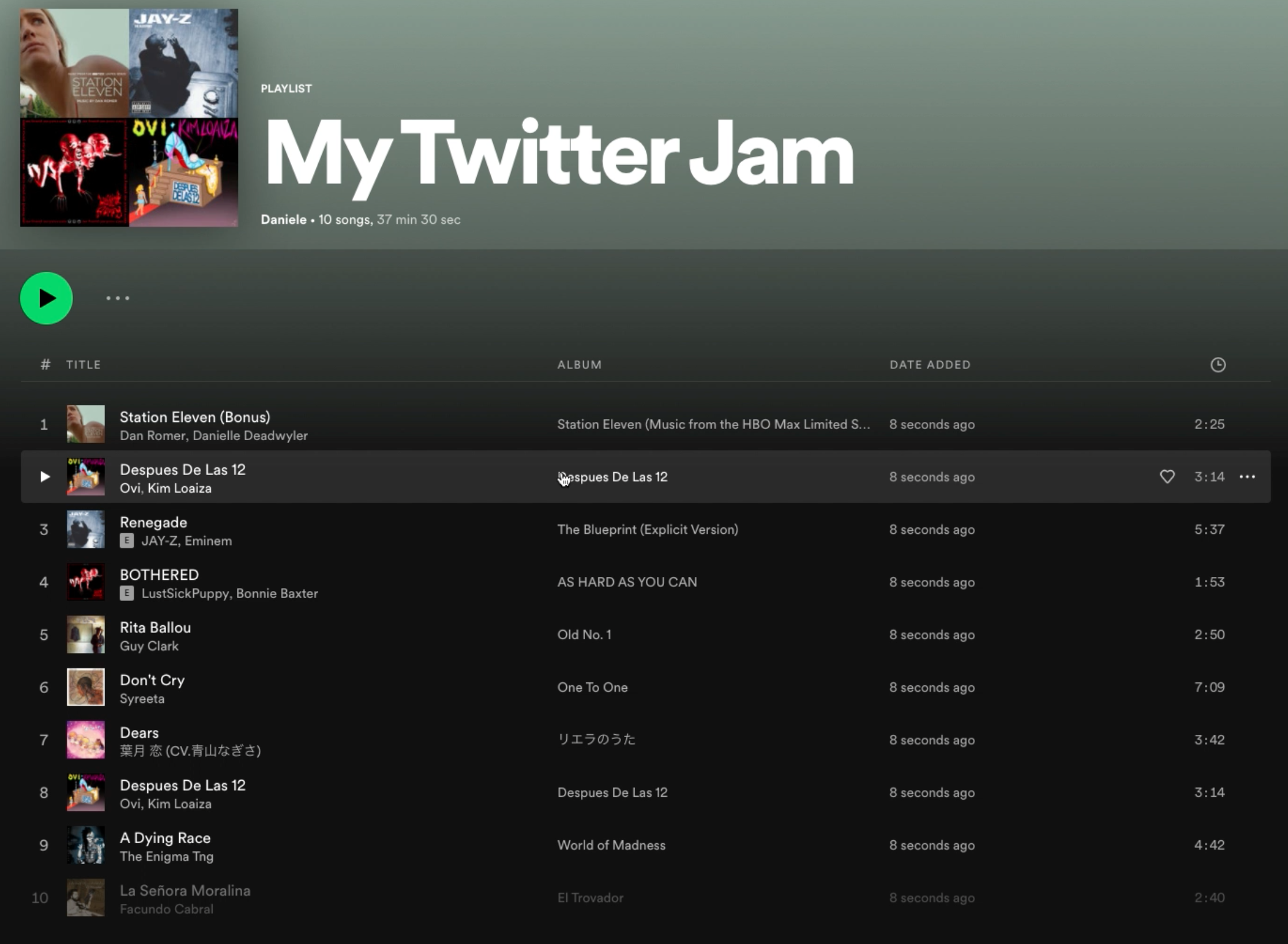1288x944 pixels.
Task: Click the album art for Renegade
Action: coord(86,529)
